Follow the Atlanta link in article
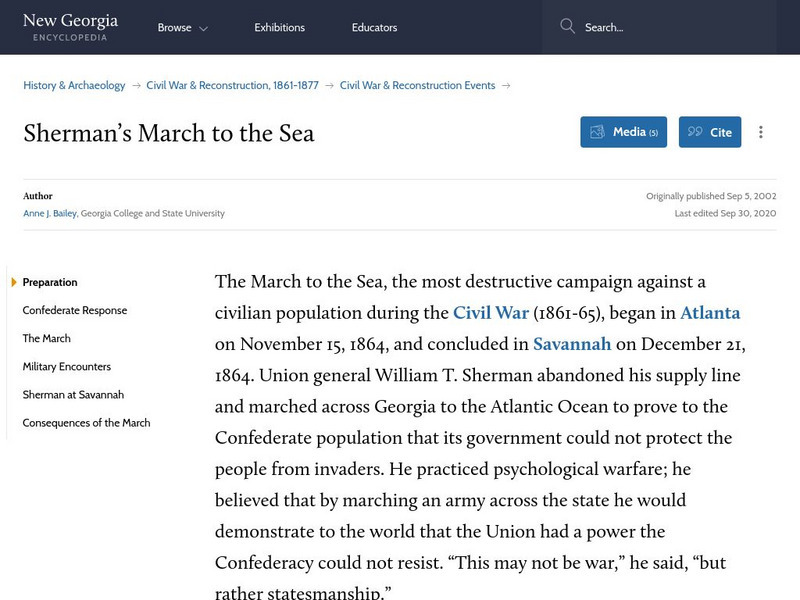The height and width of the screenshot is (600, 800). (710, 313)
